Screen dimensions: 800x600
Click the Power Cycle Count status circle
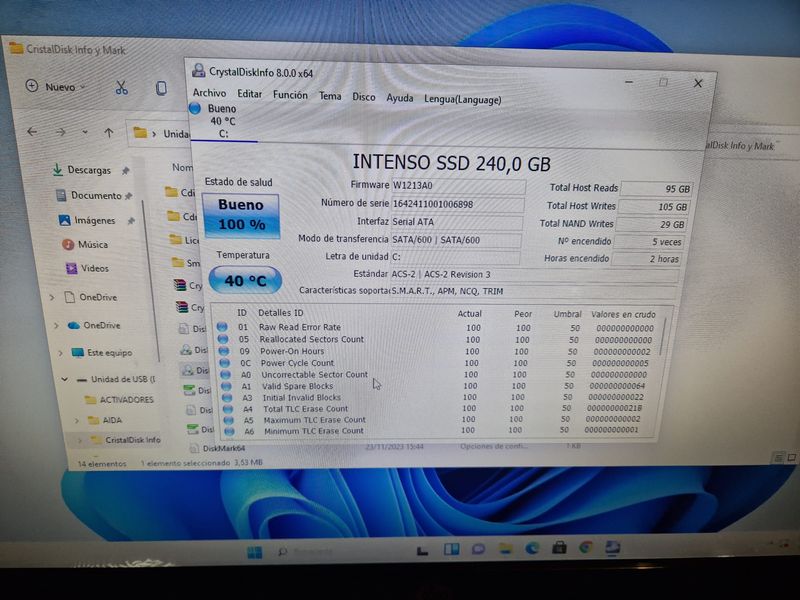pos(224,363)
